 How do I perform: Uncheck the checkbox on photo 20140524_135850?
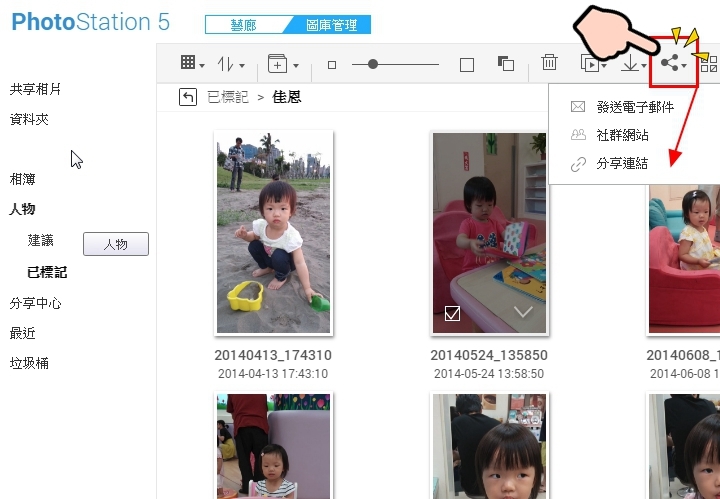pyautogui.click(x=452, y=314)
